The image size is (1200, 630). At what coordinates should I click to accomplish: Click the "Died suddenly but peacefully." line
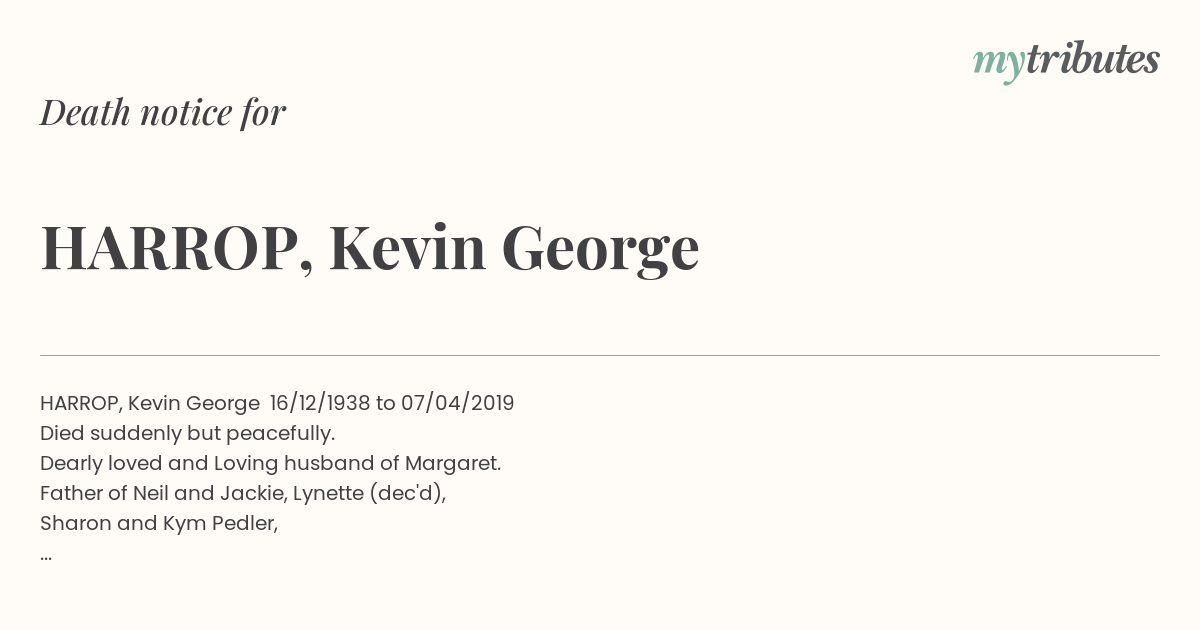pos(187,433)
